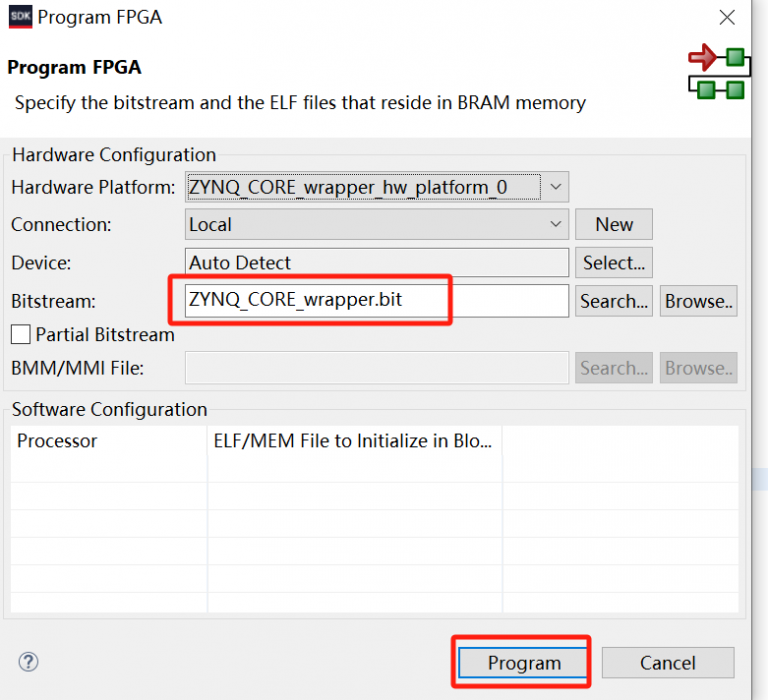This screenshot has width=768, height=700.
Task: Click the SDK logo in title bar
Action: (19, 17)
